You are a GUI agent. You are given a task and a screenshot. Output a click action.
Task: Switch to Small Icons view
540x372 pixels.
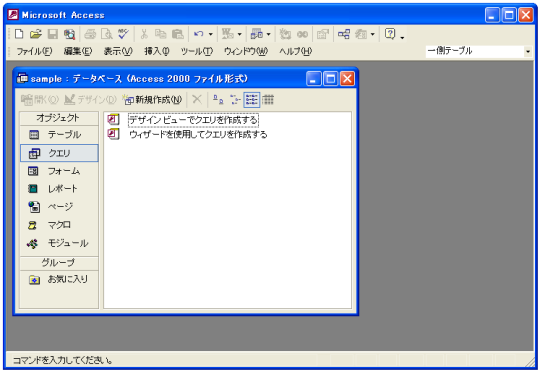point(235,100)
